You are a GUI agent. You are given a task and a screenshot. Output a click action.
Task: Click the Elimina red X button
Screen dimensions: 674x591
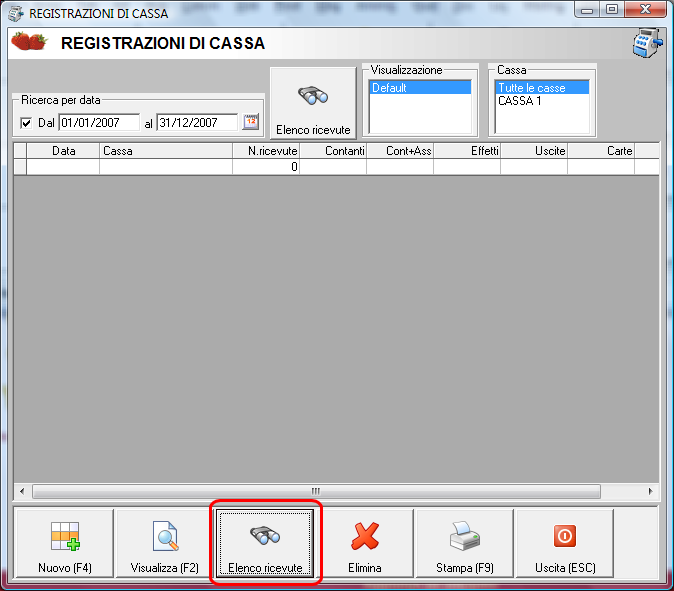coord(365,544)
